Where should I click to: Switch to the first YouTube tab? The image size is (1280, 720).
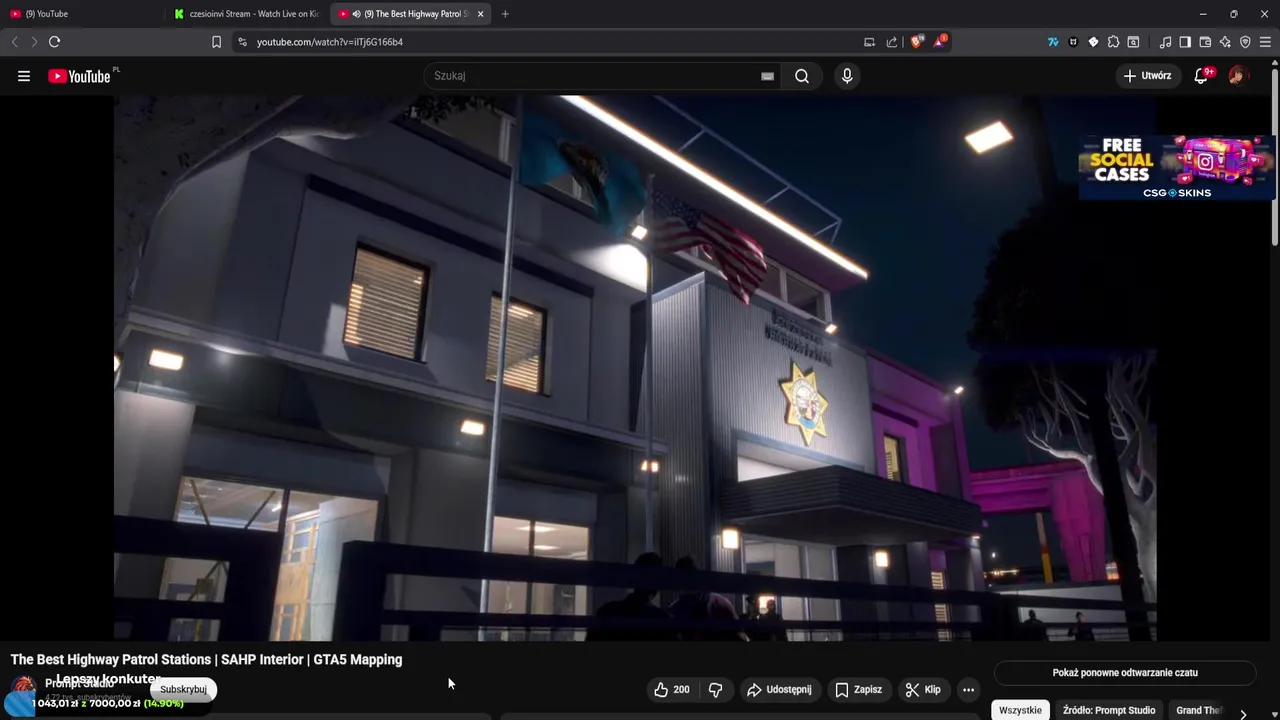(x=82, y=14)
